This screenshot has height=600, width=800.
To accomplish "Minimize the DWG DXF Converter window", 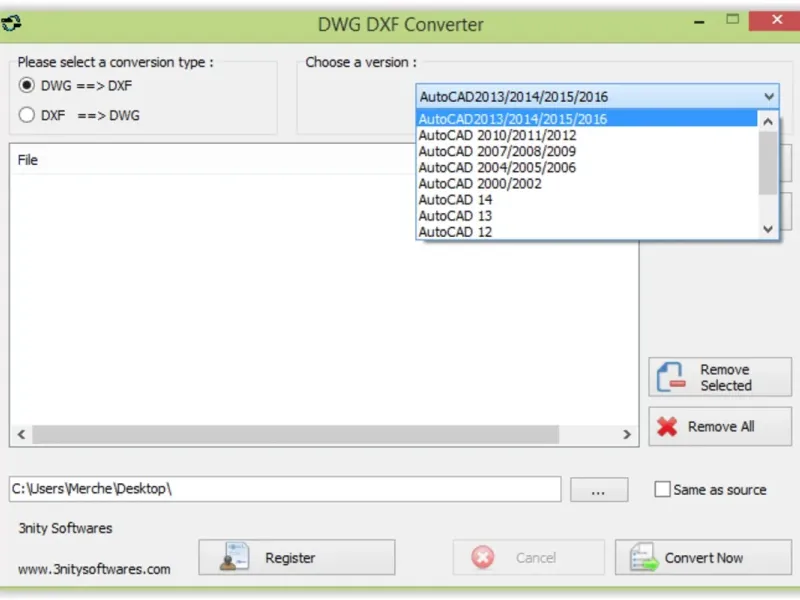I will click(x=699, y=22).
